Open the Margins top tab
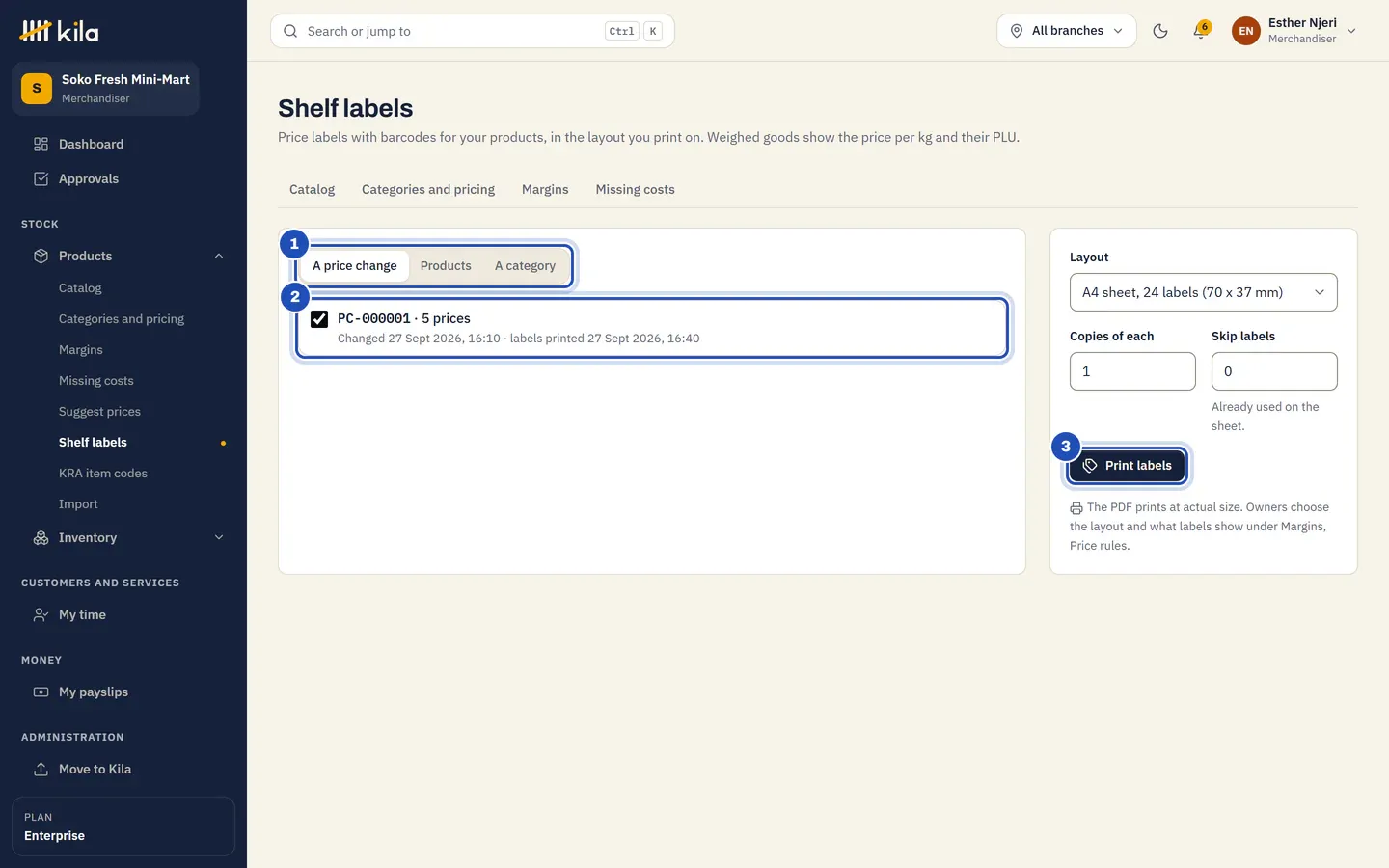 pos(545,189)
